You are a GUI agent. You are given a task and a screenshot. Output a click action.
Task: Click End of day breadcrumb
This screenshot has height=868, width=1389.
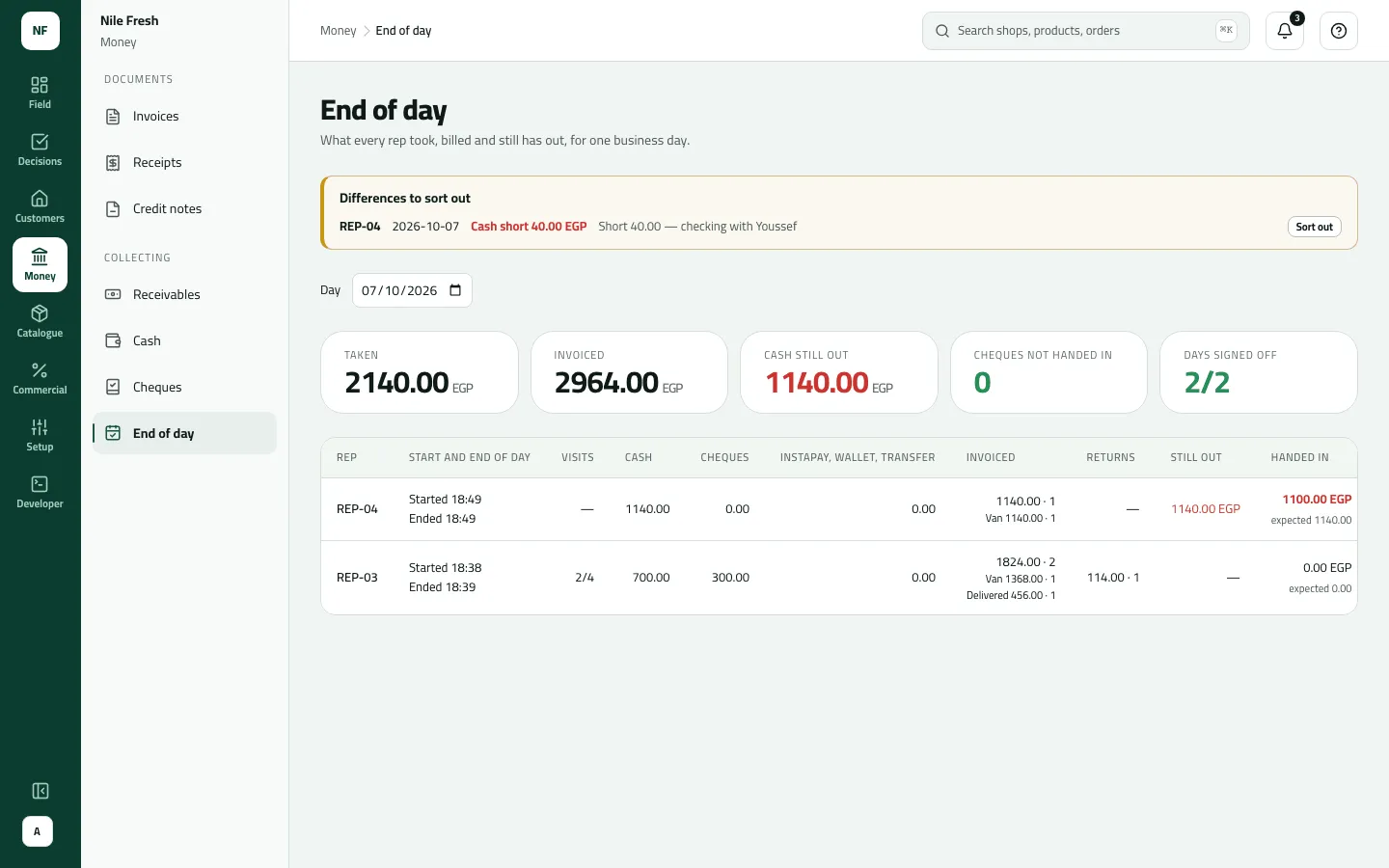pos(403,31)
